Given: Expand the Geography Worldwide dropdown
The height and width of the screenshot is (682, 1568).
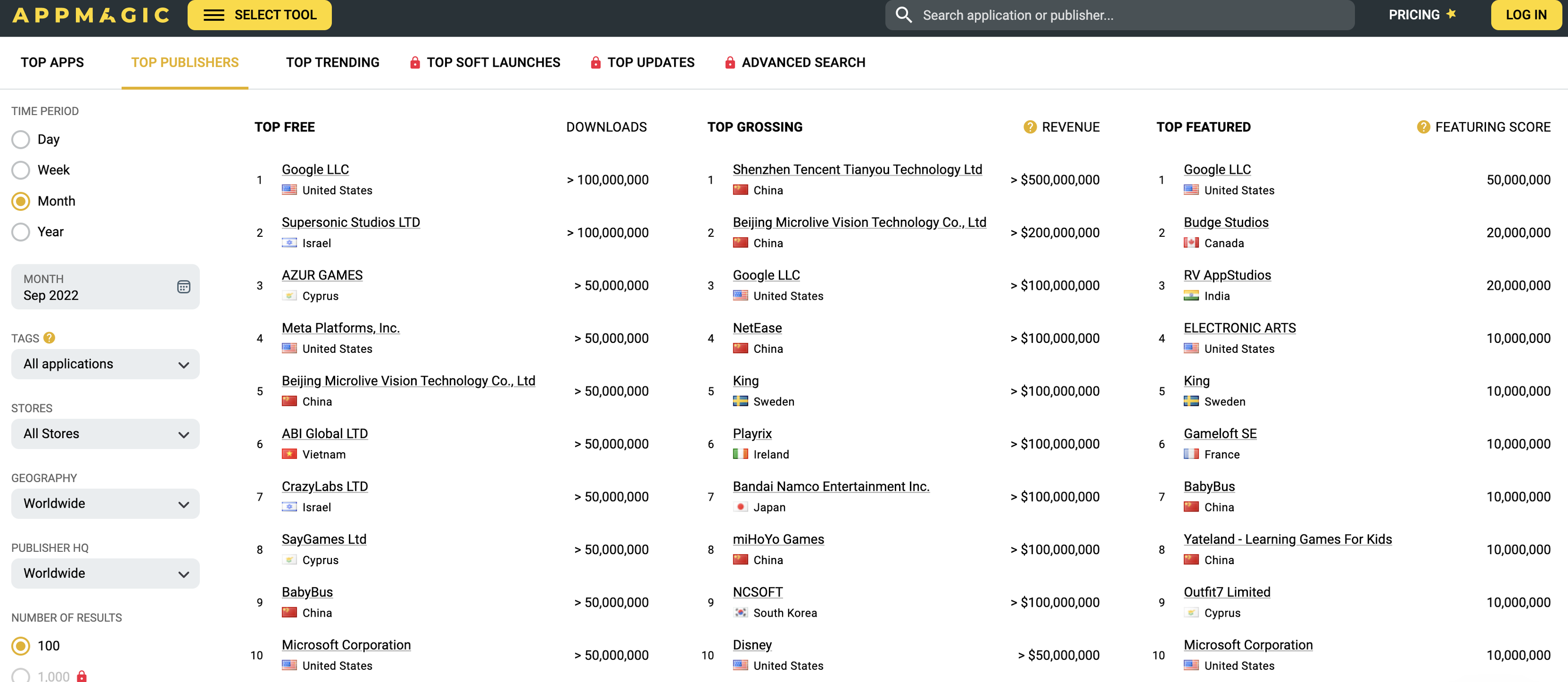Looking at the screenshot, I should pos(105,503).
